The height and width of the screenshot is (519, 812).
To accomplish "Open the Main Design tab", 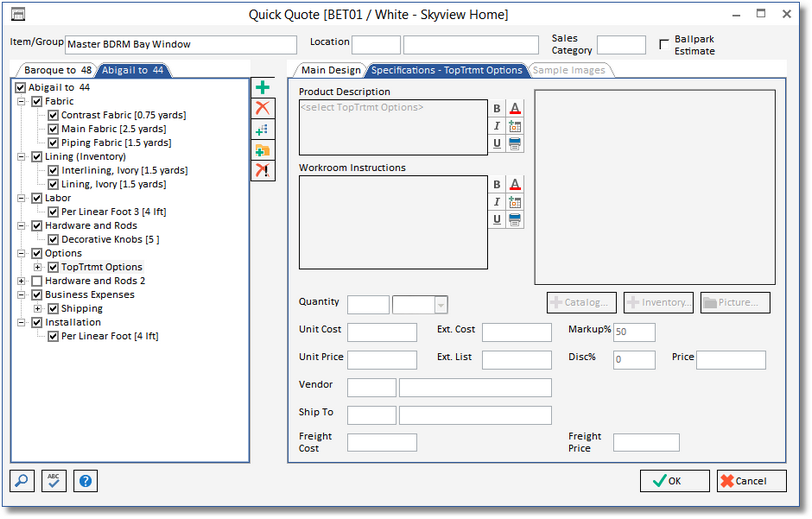I will click(x=330, y=70).
